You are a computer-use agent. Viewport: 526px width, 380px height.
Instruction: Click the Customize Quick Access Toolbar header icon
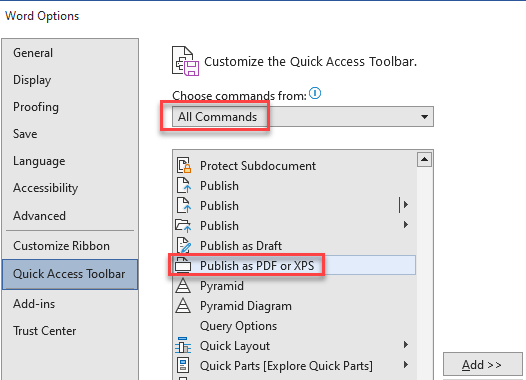coord(186,61)
